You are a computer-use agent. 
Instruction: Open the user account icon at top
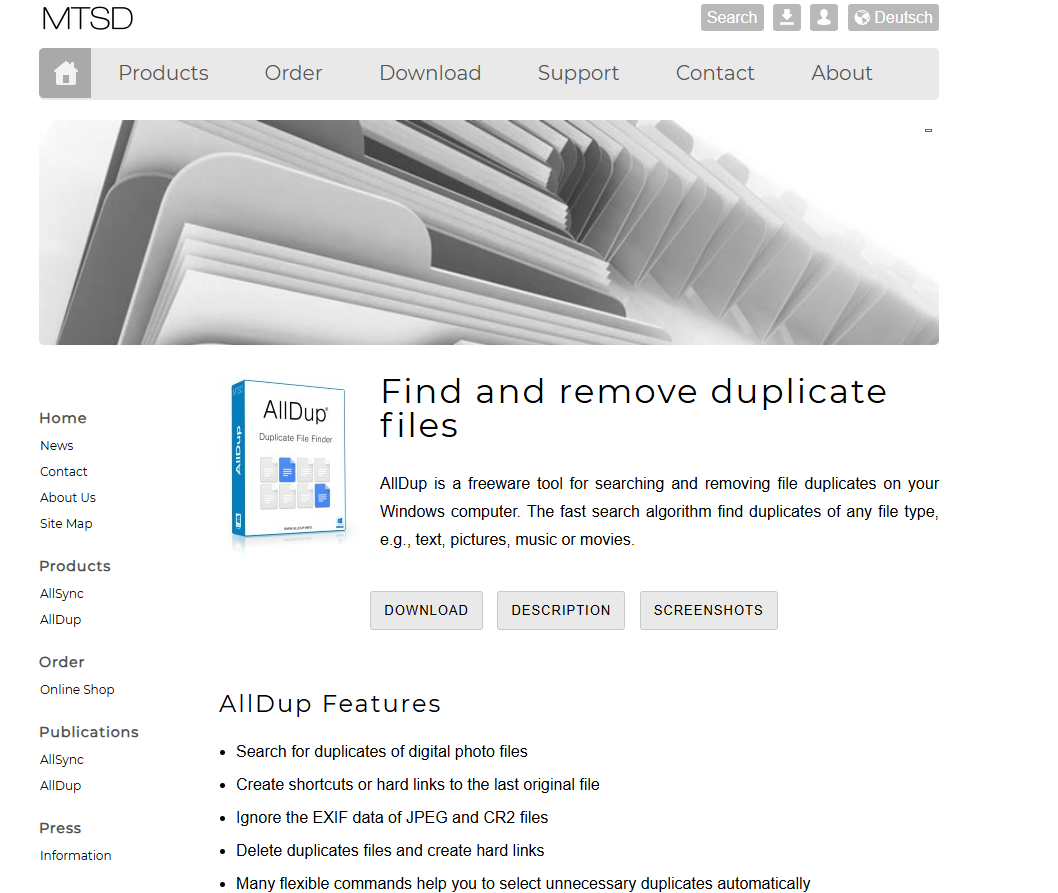coord(824,18)
